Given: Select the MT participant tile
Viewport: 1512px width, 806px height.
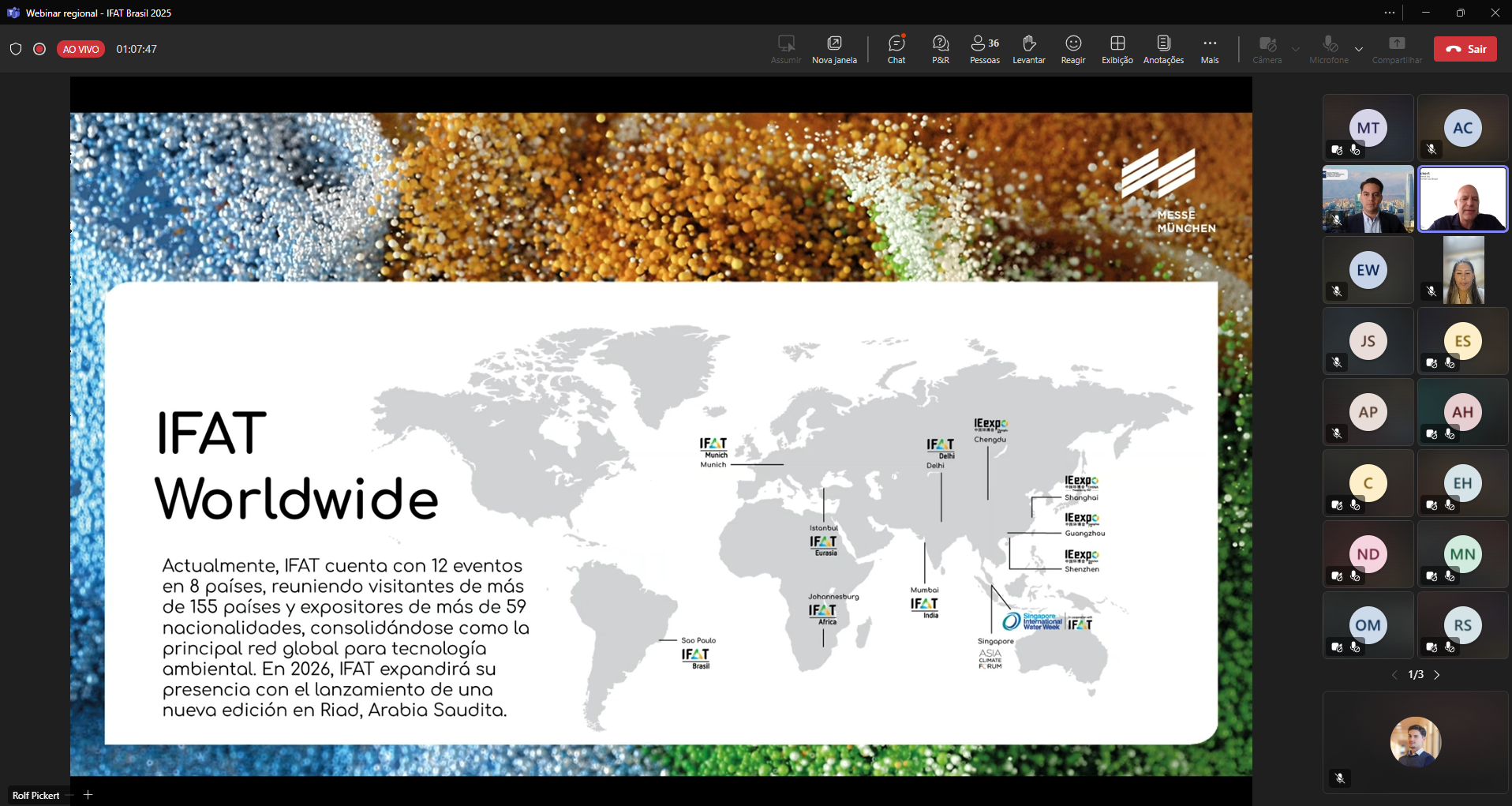Looking at the screenshot, I should coord(1368,128).
